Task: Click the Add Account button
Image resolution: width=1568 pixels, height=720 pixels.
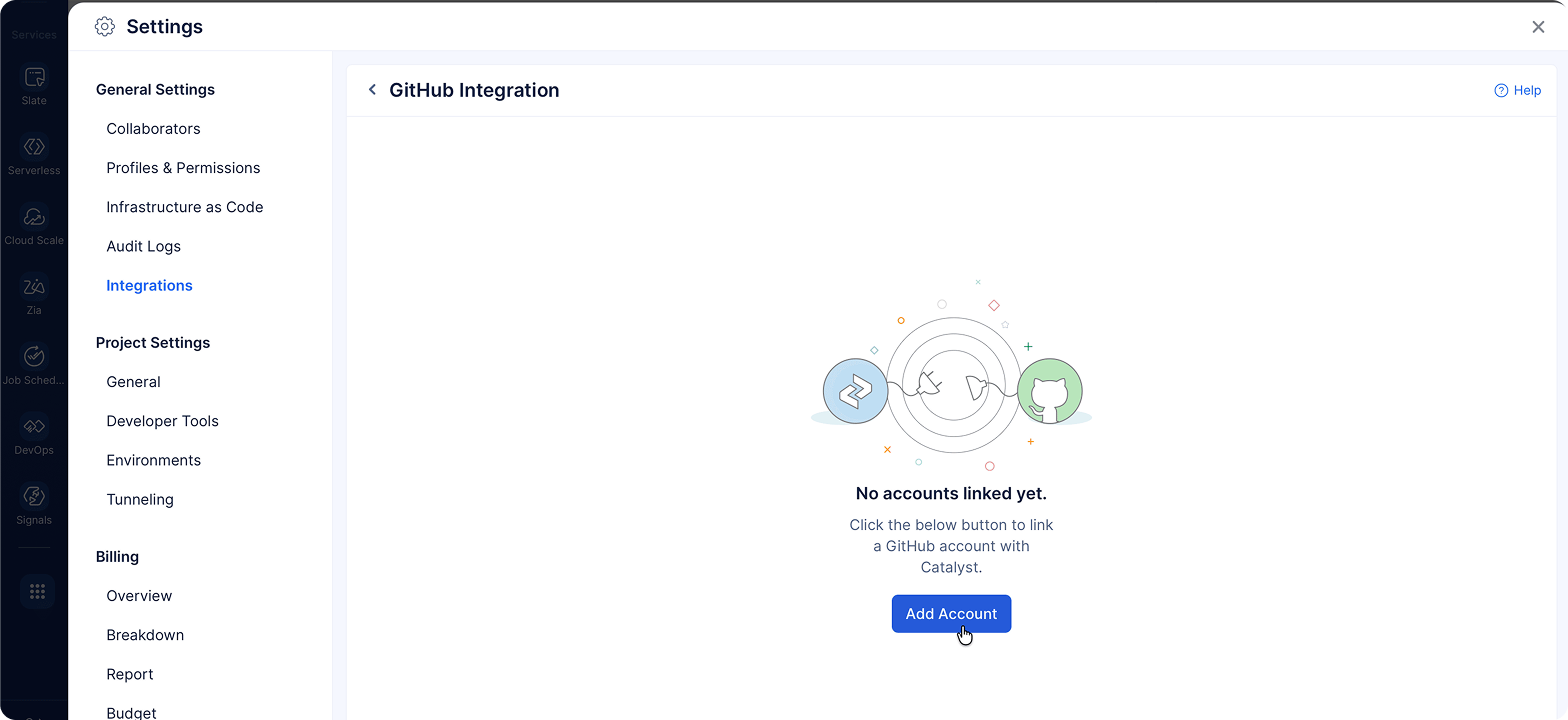Action: [951, 614]
